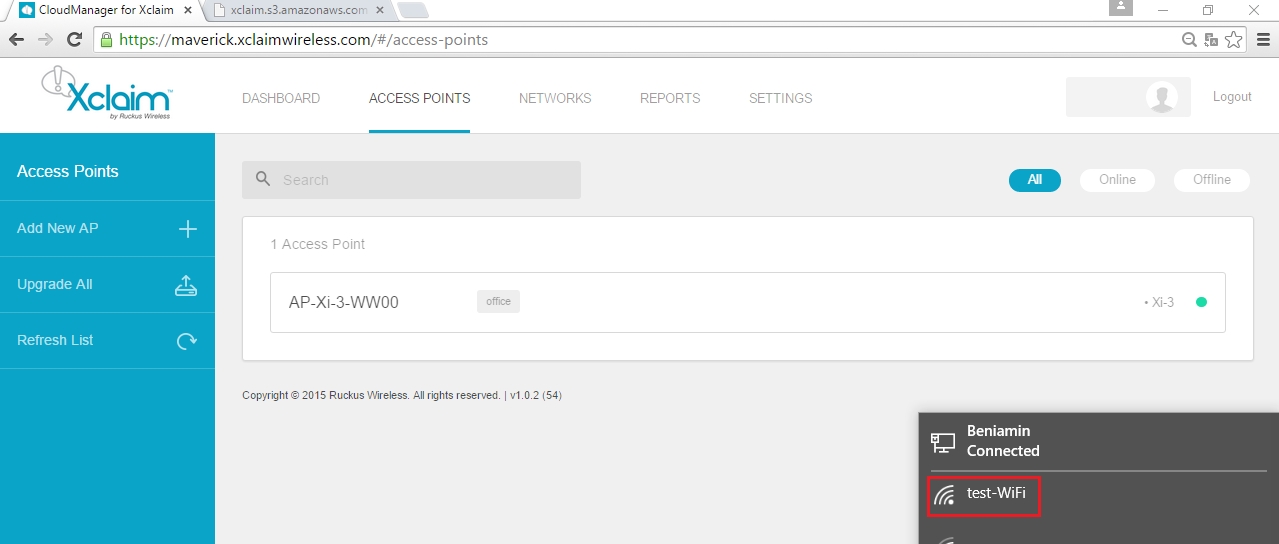Click the Beniamin Connected network entry
The width and height of the screenshot is (1279, 544).
pyautogui.click(x=1098, y=441)
